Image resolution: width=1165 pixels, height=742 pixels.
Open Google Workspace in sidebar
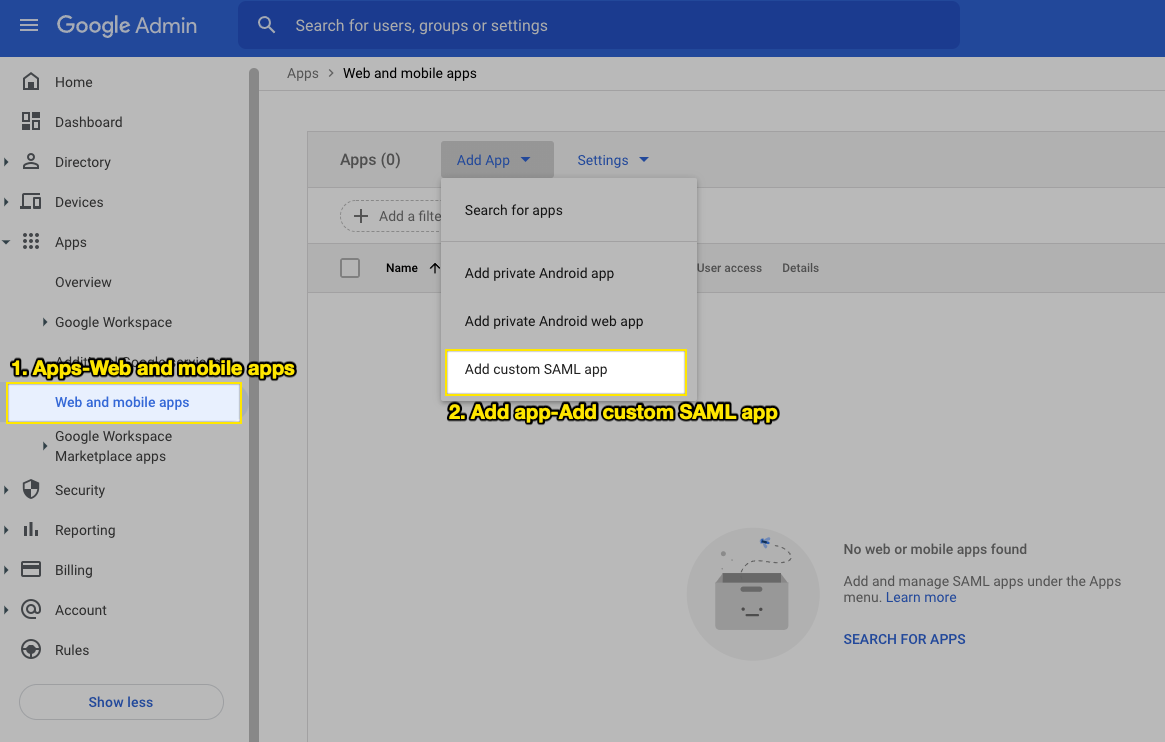114,322
